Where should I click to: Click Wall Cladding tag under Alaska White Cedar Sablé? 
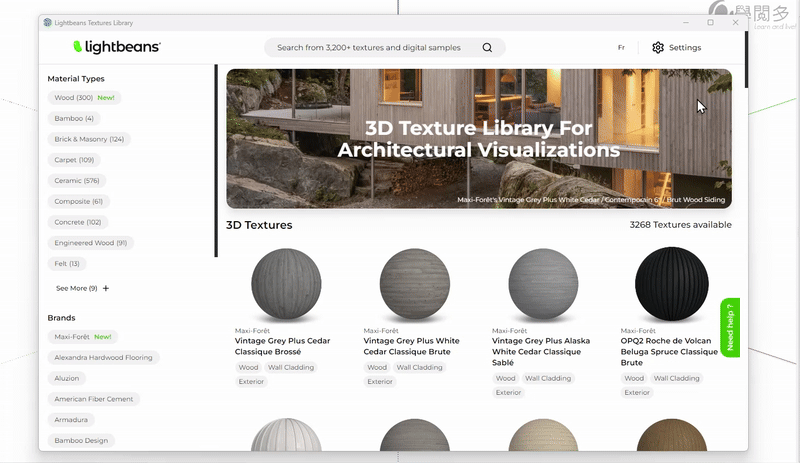(x=548, y=378)
